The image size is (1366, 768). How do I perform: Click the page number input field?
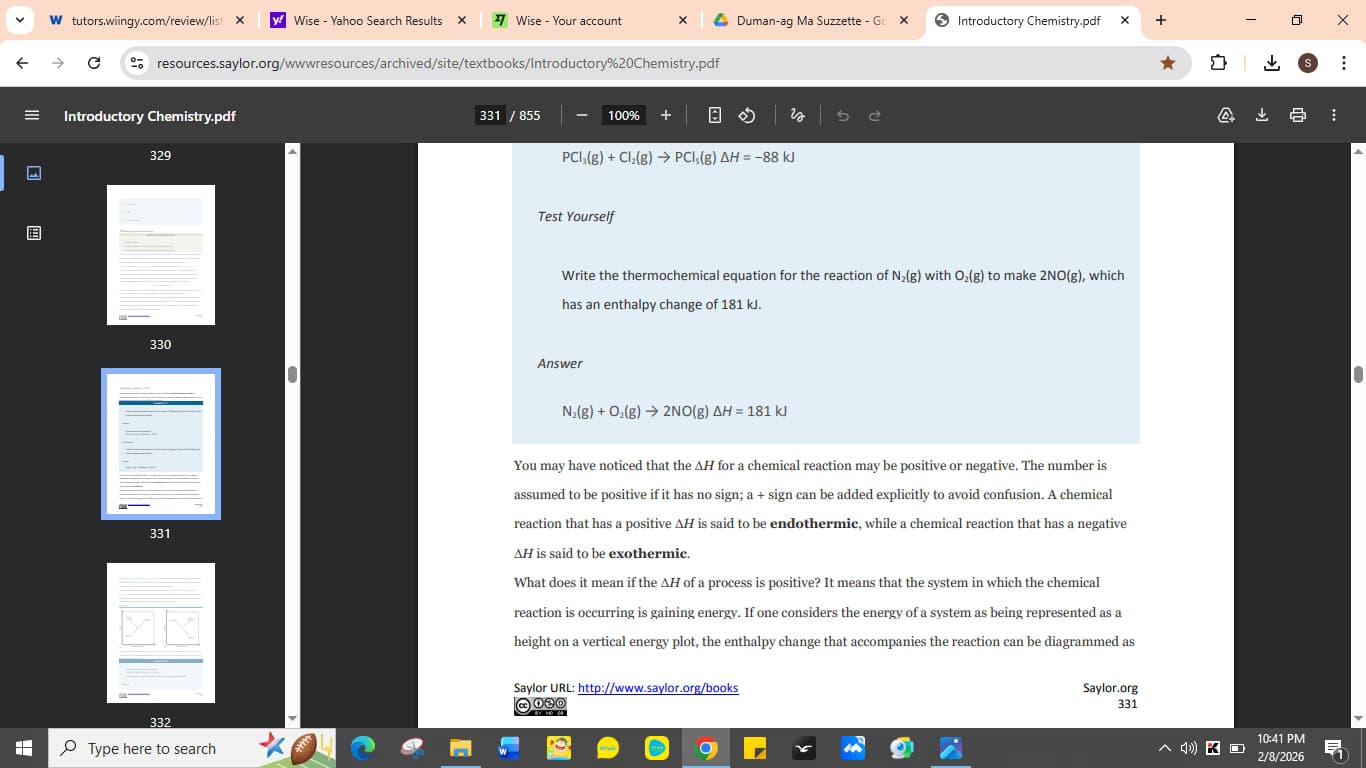pos(490,115)
